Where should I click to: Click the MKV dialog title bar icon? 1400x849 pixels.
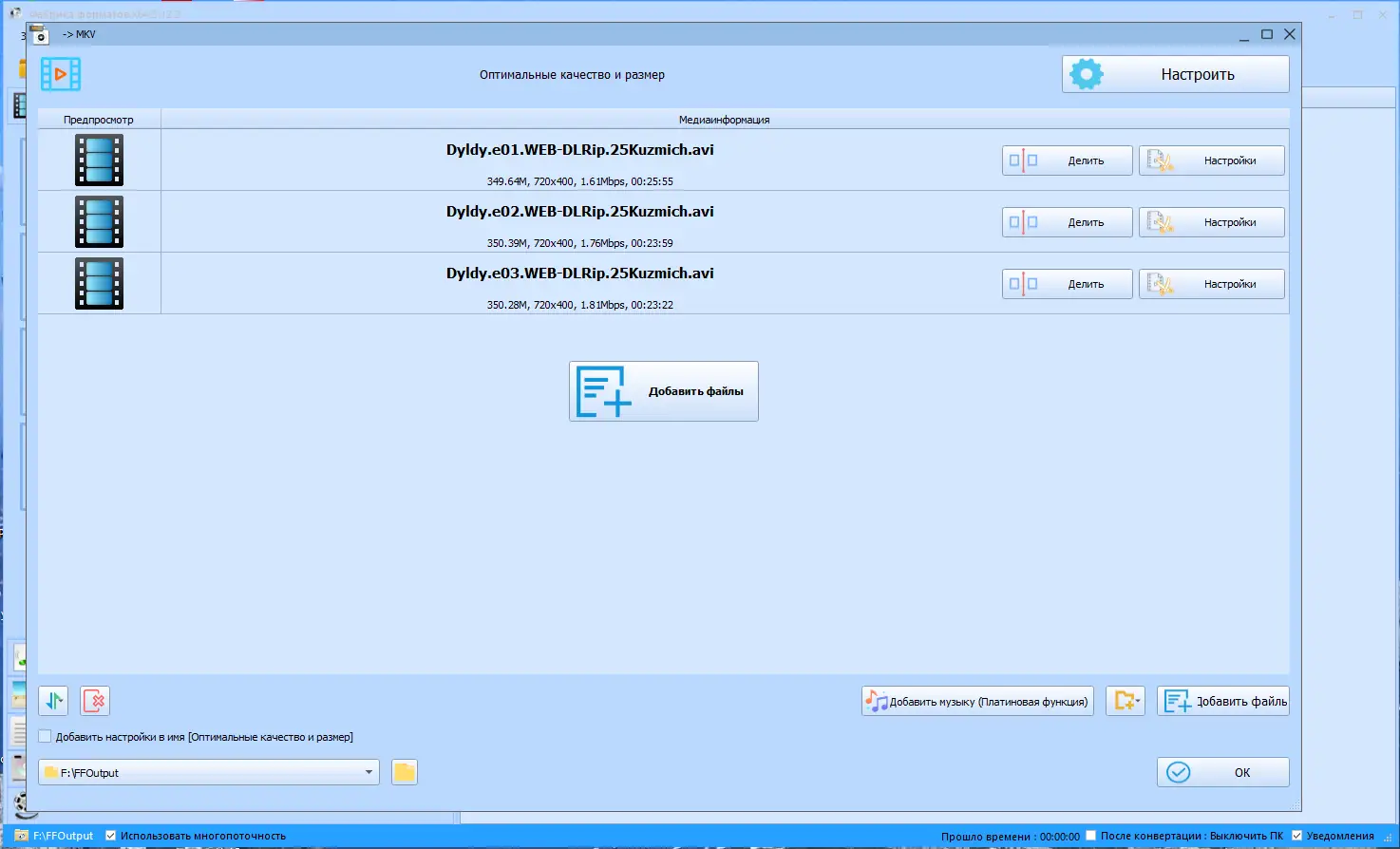click(x=40, y=34)
